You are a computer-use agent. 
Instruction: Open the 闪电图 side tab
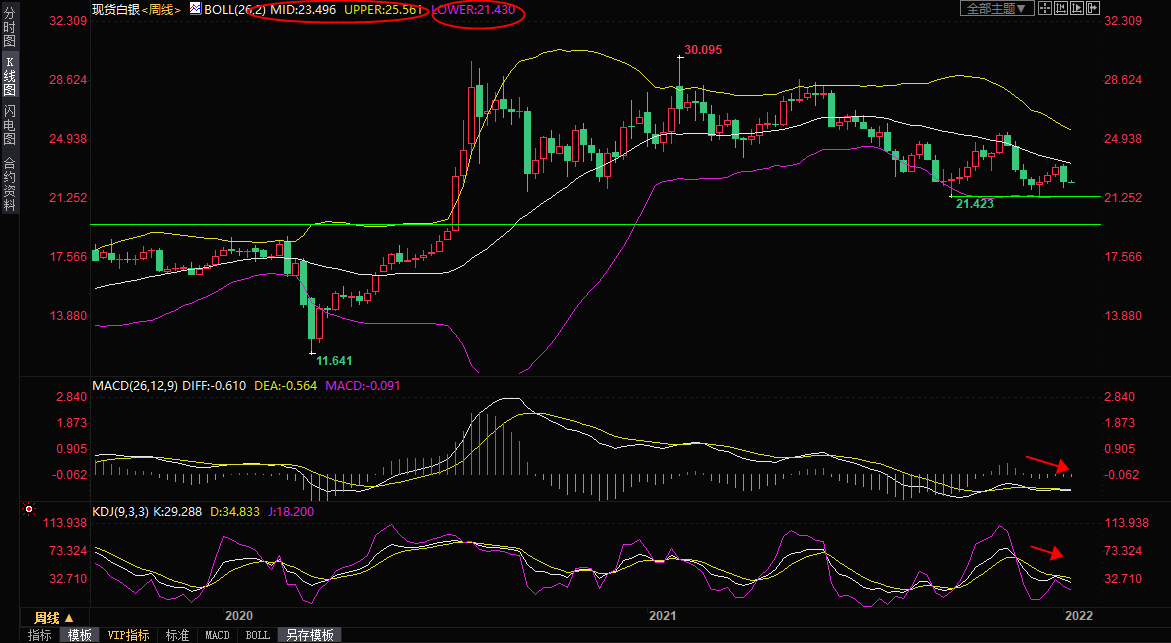(9, 124)
